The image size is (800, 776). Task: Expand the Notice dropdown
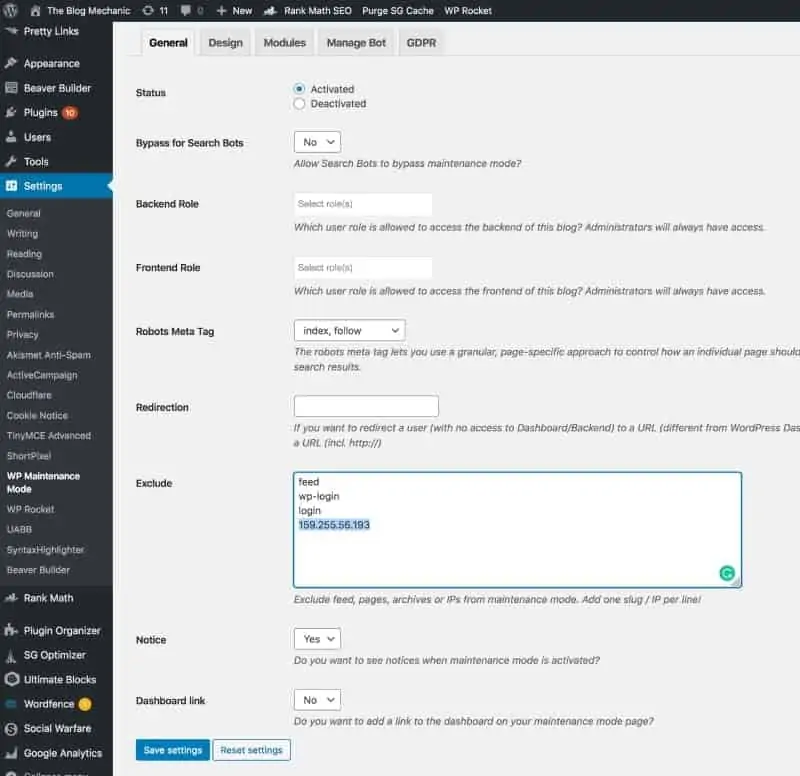click(317, 638)
